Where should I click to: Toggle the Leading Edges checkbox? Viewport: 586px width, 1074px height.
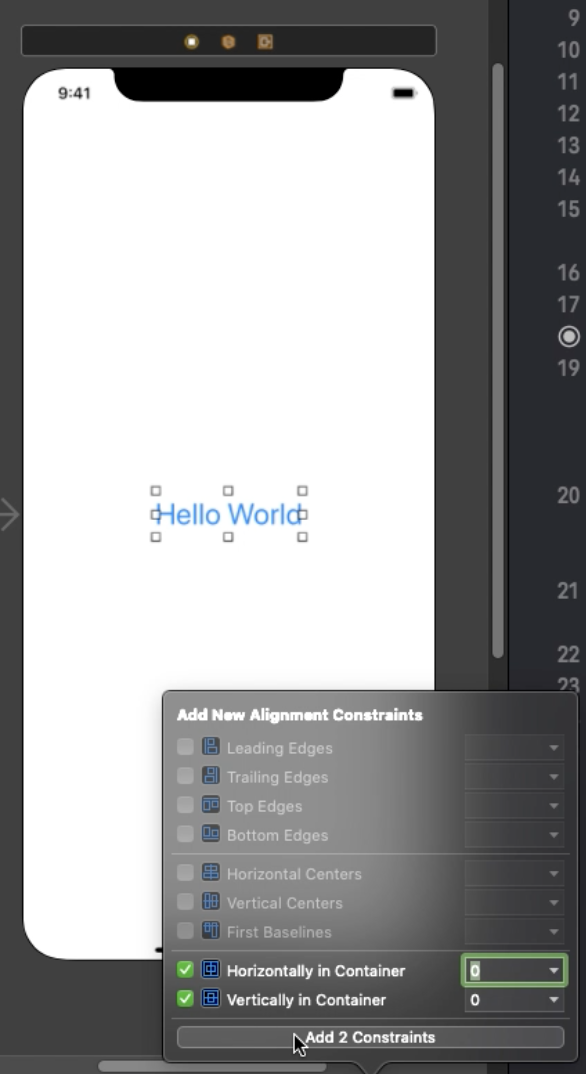pyautogui.click(x=185, y=747)
